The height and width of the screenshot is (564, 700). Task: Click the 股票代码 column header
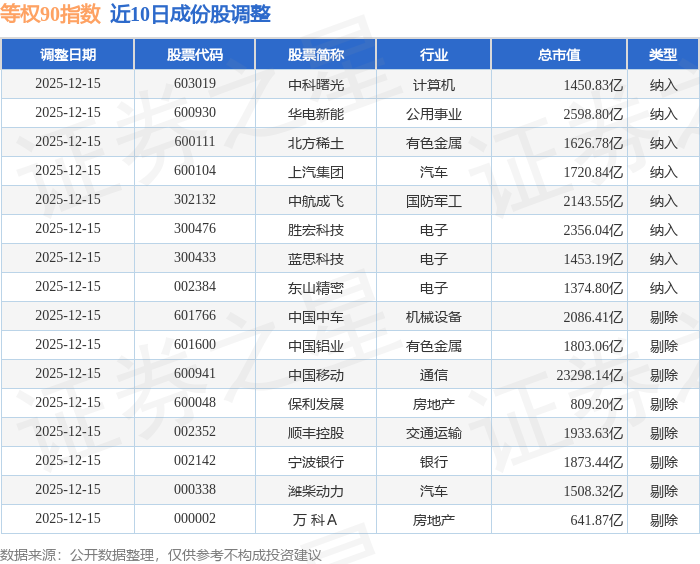pos(195,54)
